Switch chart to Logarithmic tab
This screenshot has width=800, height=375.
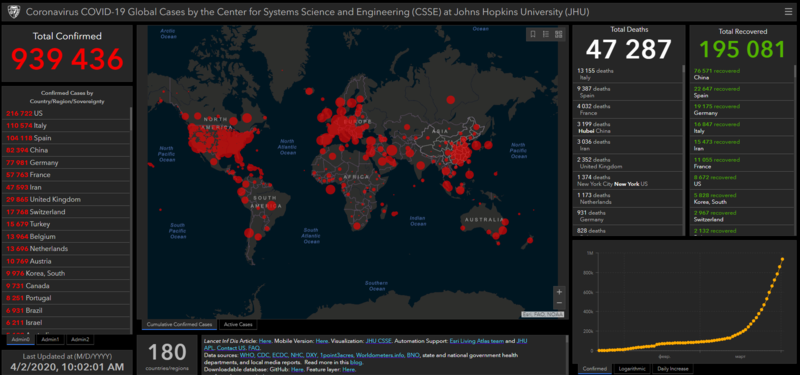632,369
